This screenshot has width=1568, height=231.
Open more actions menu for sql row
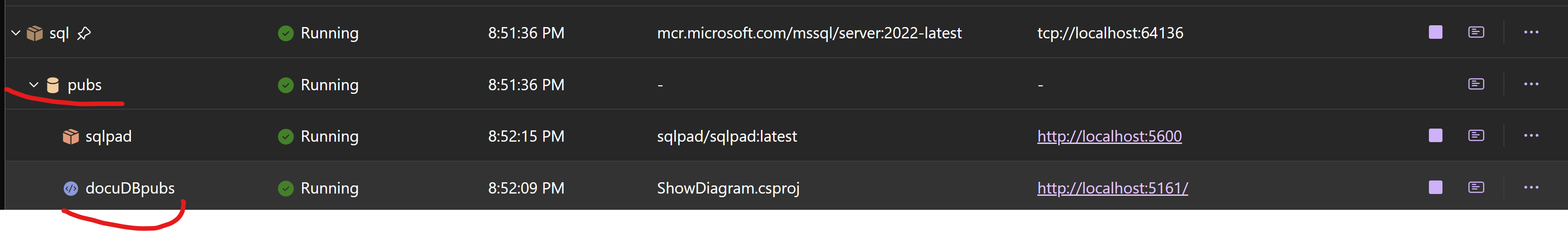[1531, 32]
